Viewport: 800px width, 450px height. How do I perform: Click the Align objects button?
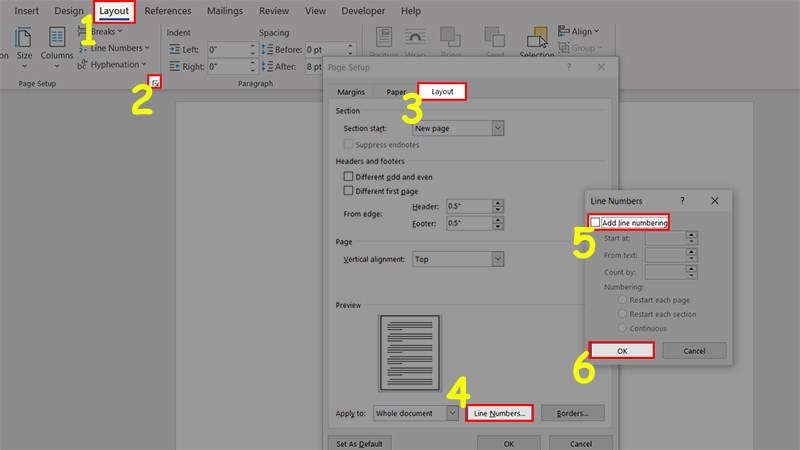point(578,31)
